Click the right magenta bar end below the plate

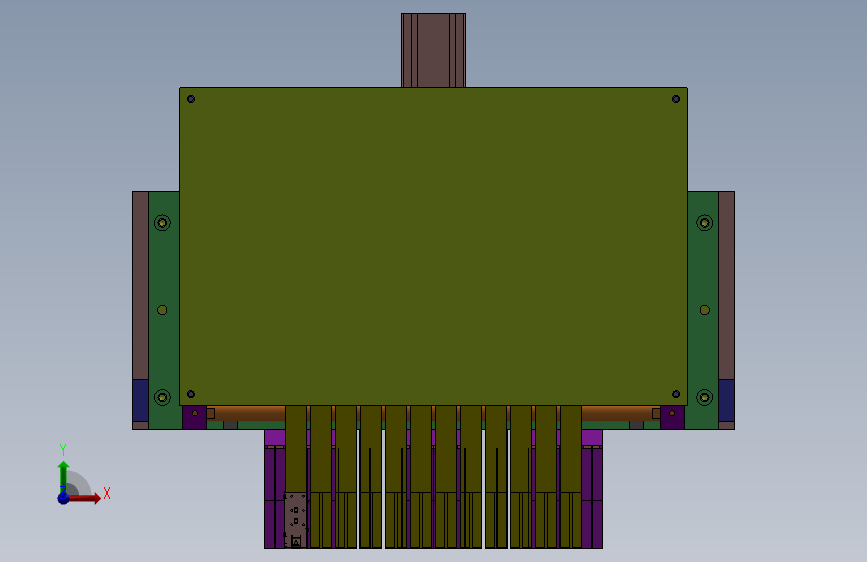[592, 438]
